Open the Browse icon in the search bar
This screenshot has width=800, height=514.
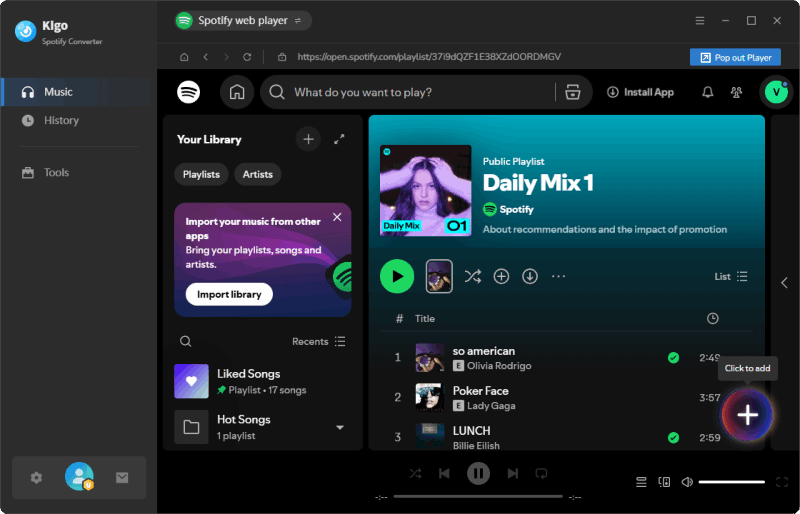point(573,92)
